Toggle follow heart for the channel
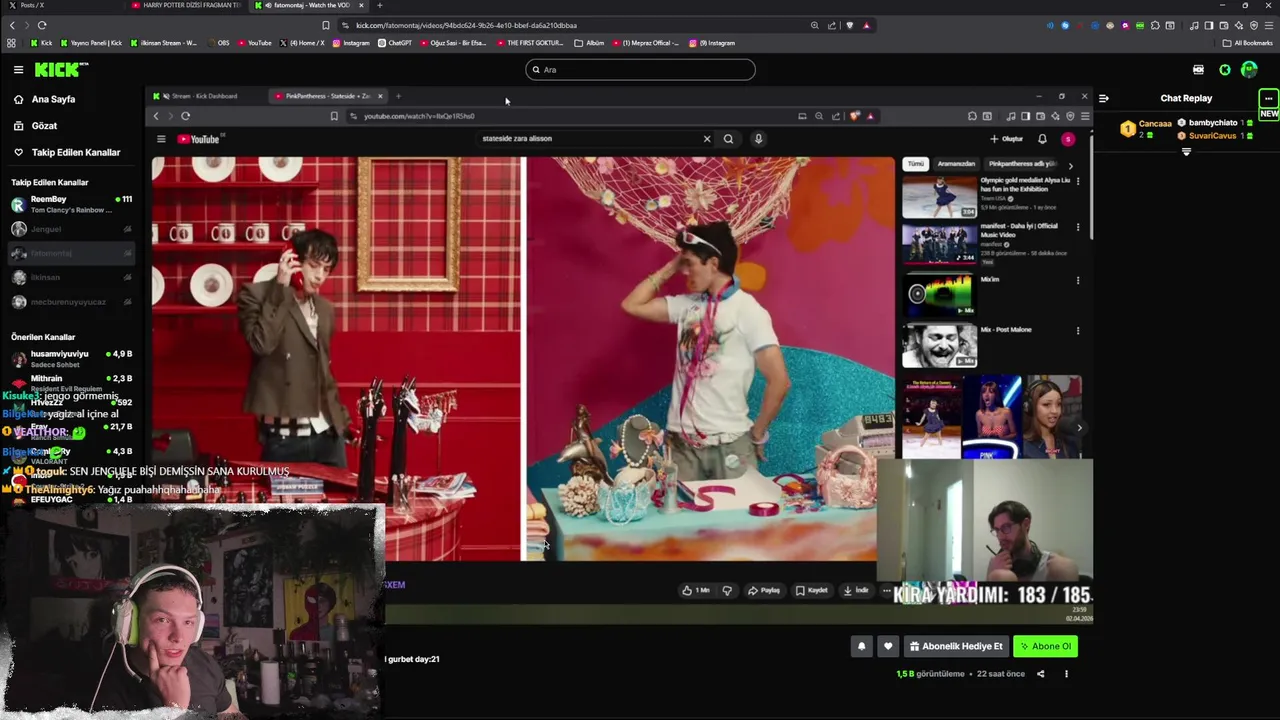Image resolution: width=1280 pixels, height=720 pixels. 887,646
